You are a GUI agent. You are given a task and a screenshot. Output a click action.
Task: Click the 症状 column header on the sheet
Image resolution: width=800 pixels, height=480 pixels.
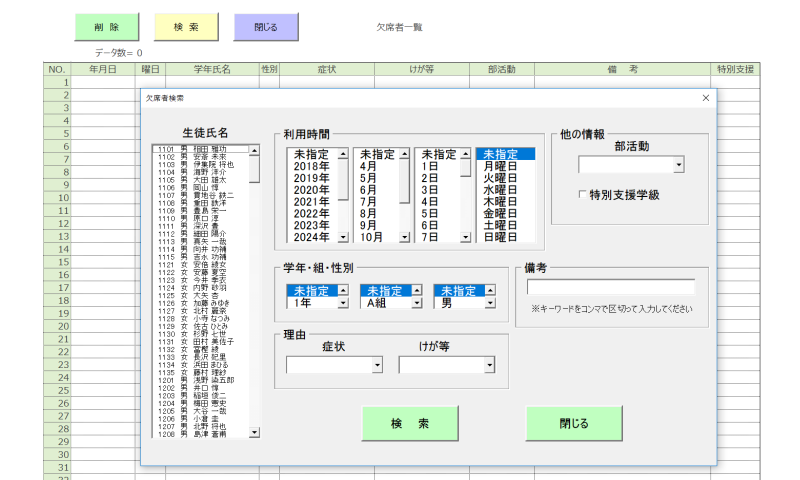[x=327, y=69]
